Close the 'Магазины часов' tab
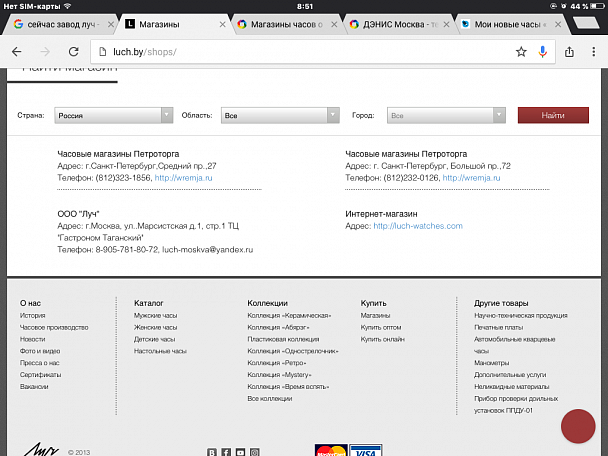The image size is (608, 456). [334, 24]
